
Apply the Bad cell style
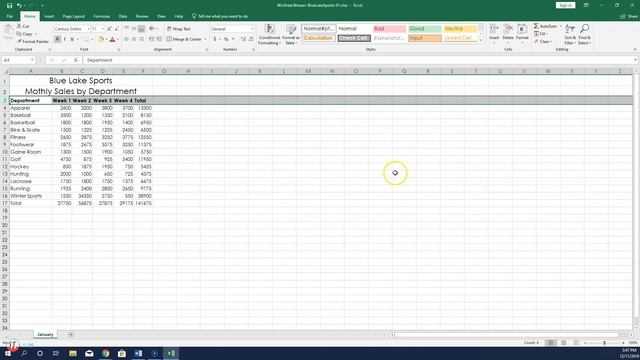pos(389,29)
